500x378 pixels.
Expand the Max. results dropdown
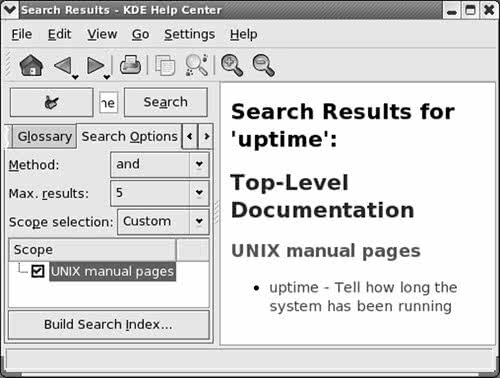pyautogui.click(x=160, y=193)
